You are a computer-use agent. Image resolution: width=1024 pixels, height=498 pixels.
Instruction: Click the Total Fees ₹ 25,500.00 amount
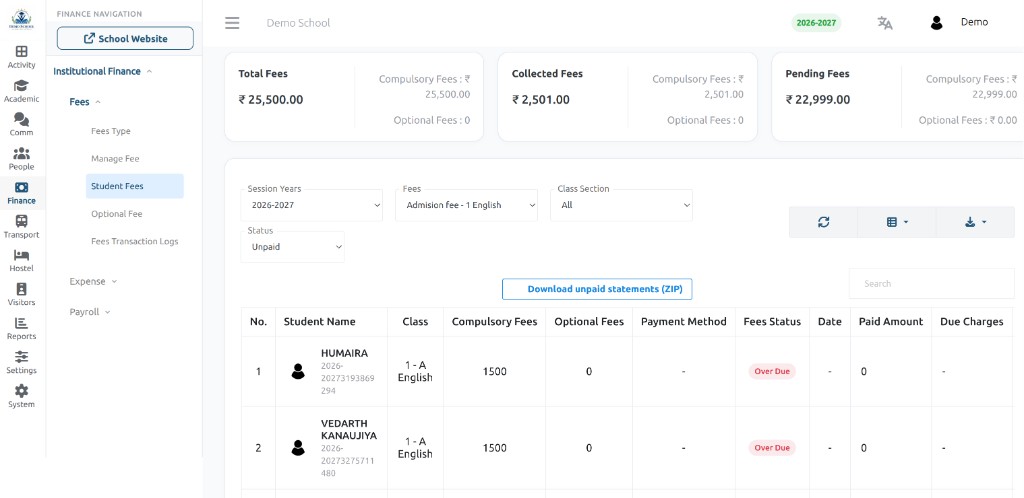(x=270, y=100)
